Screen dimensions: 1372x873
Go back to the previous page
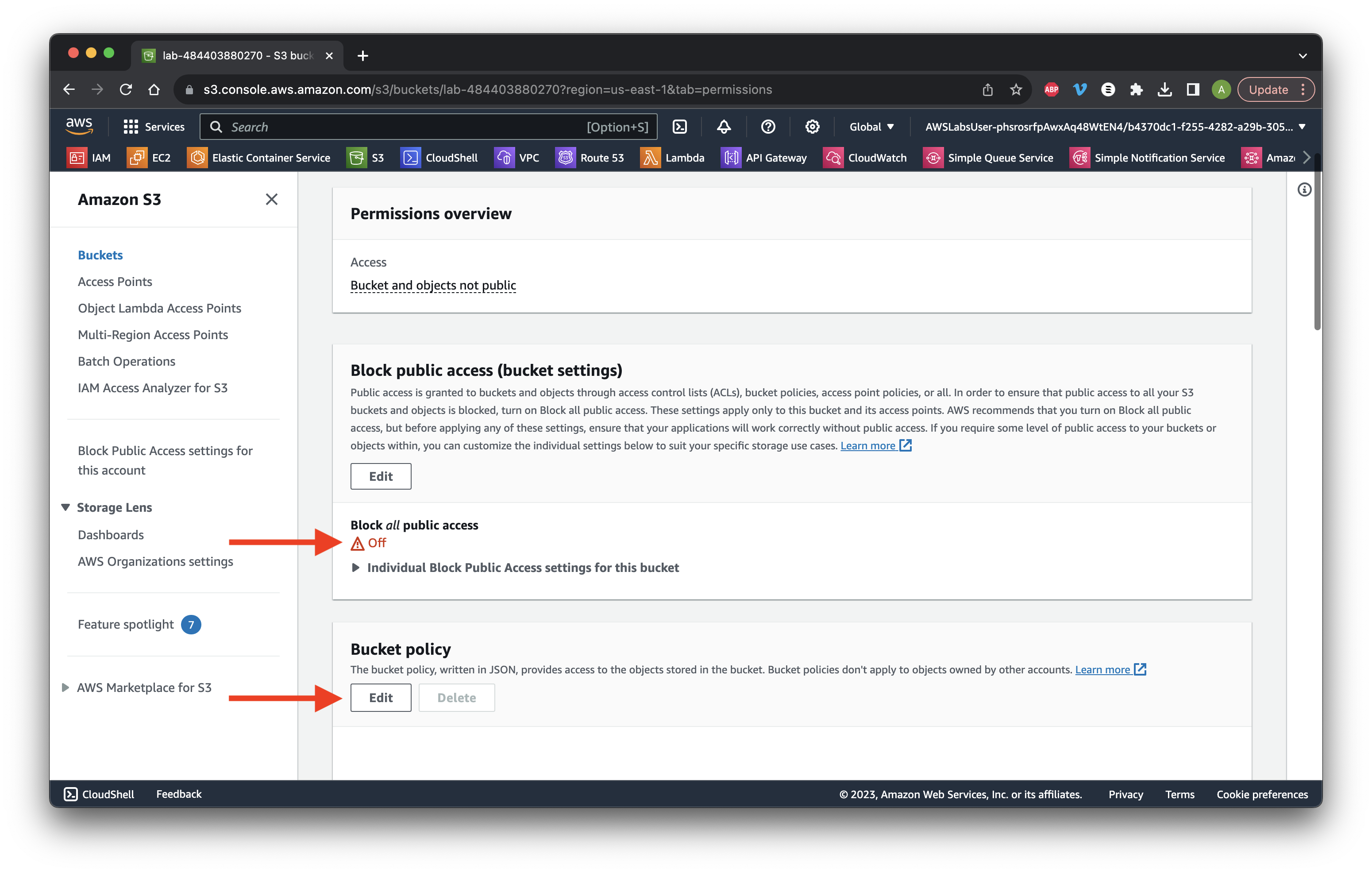coord(69,89)
